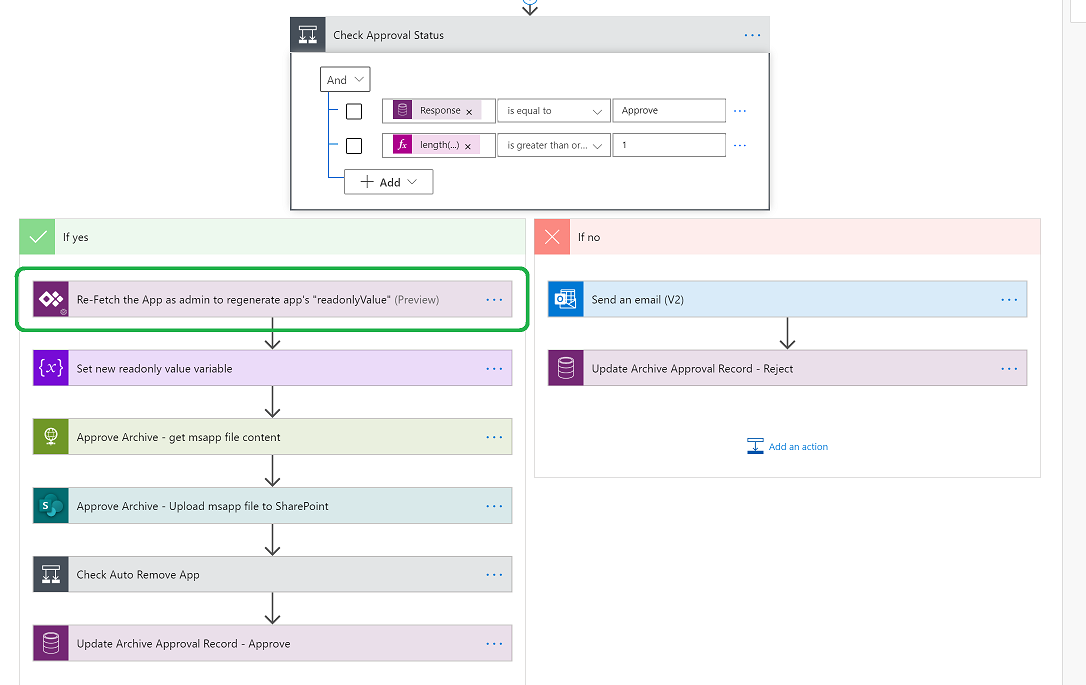The image size is (1086, 685).
Task: Click the Approve value input field
Action: (669, 111)
